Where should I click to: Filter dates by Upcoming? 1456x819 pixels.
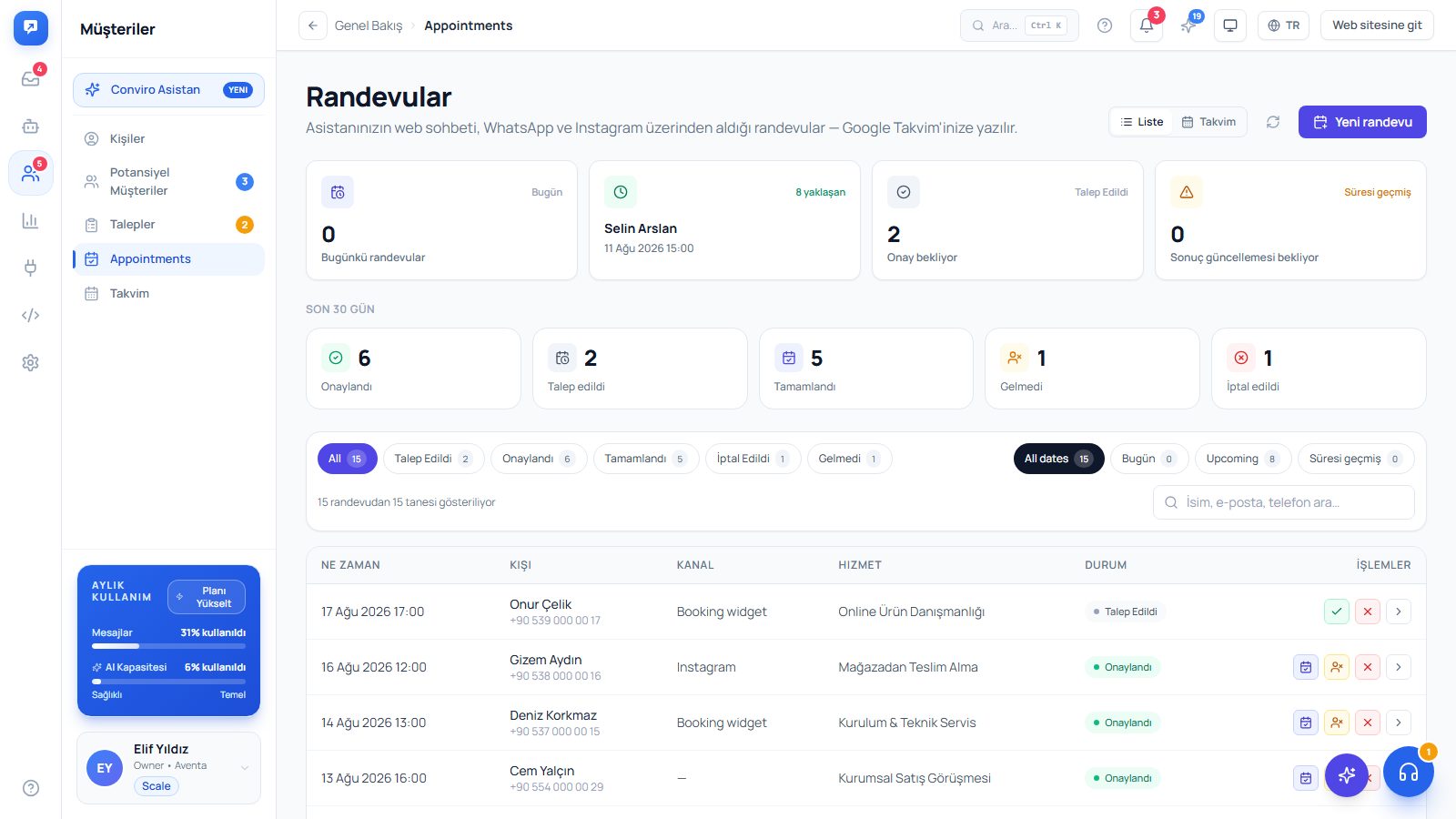coord(1243,459)
